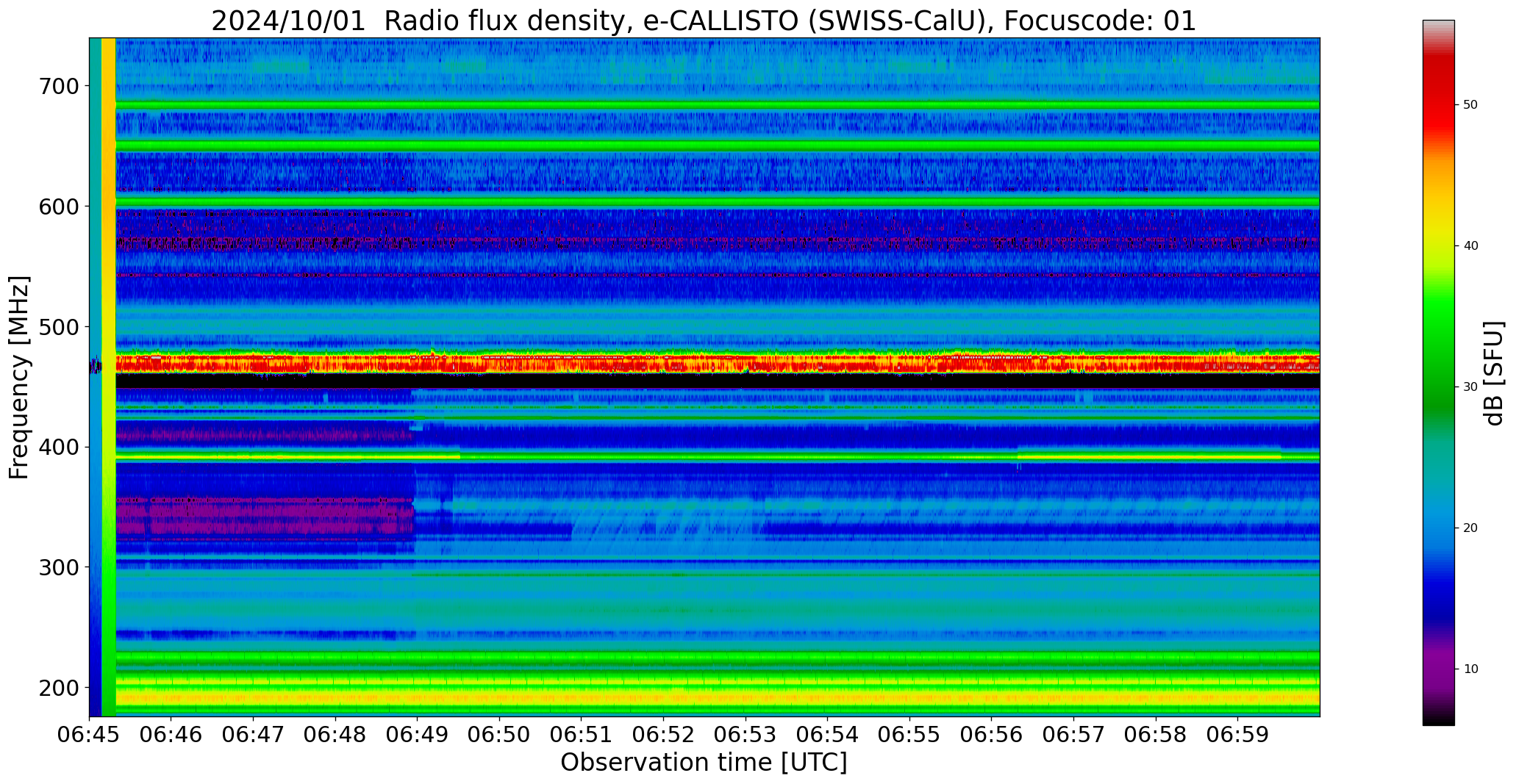Click the colorbar tick label 20
Image resolution: width=1516 pixels, height=784 pixels.
pyautogui.click(x=1470, y=528)
